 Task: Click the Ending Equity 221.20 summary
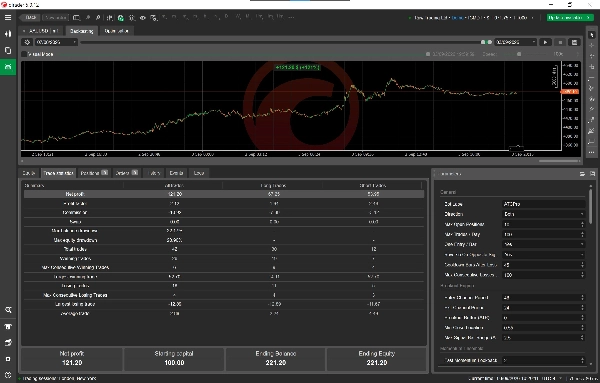pyautogui.click(x=377, y=359)
